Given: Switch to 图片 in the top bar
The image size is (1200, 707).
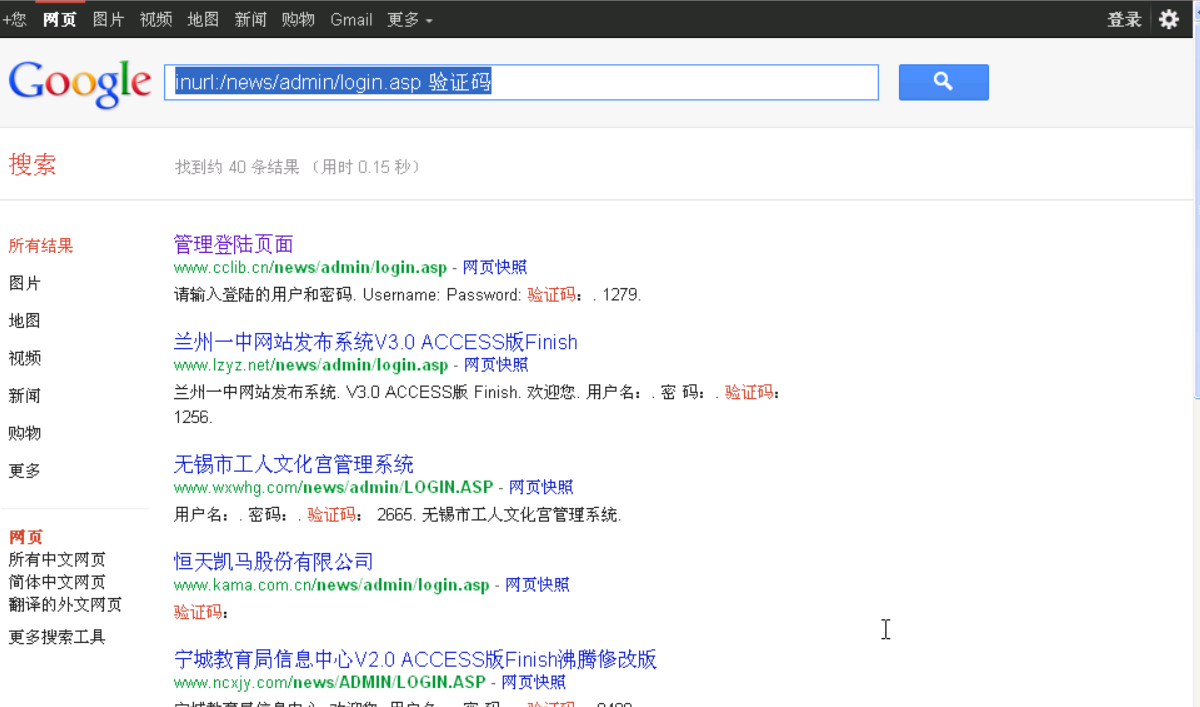Looking at the screenshot, I should click(x=108, y=19).
